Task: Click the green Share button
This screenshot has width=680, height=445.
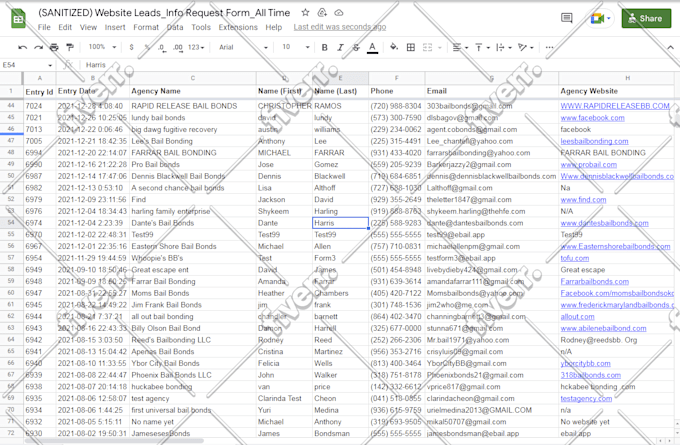Action: coord(646,18)
